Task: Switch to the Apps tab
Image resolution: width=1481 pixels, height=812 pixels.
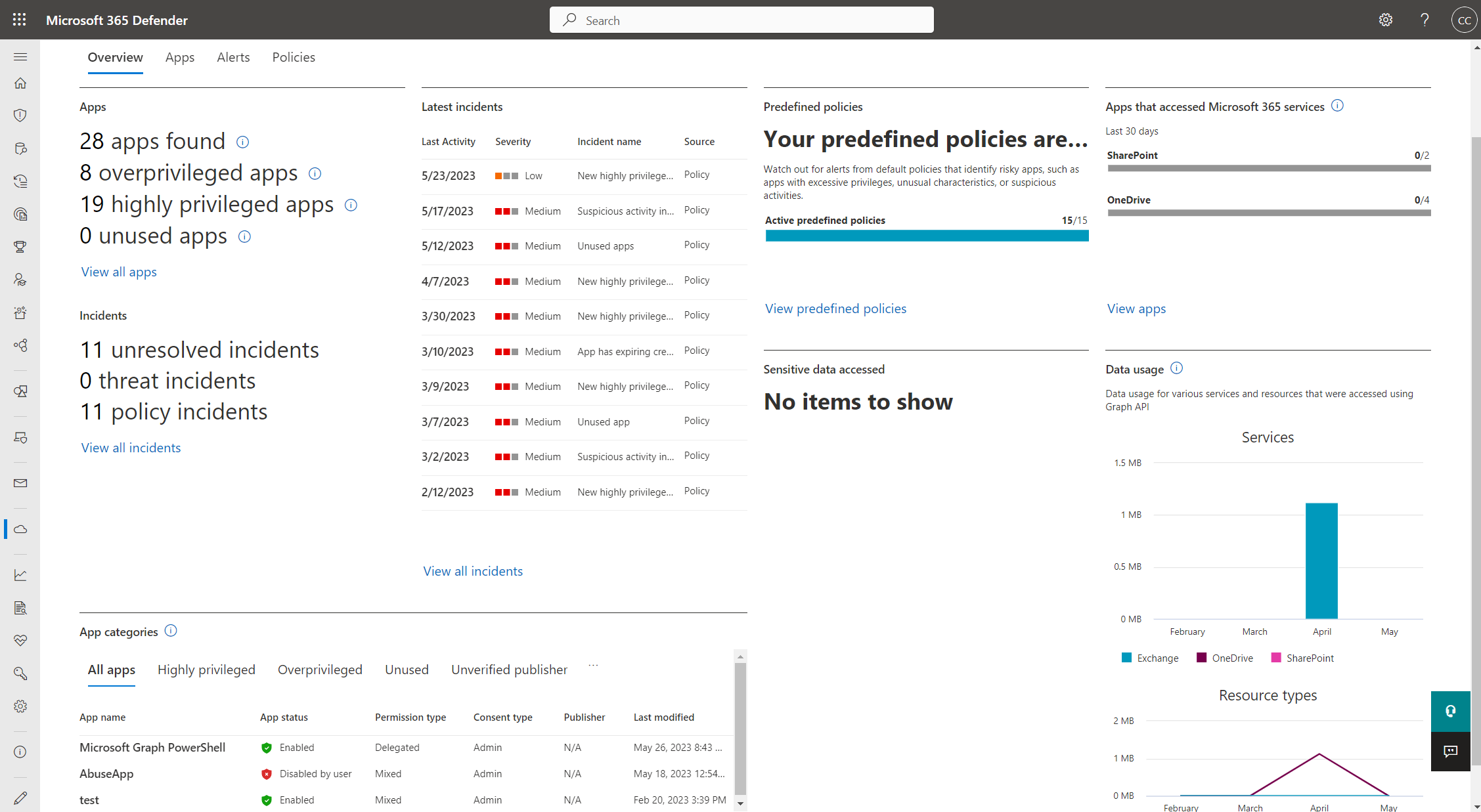Action: [x=179, y=57]
